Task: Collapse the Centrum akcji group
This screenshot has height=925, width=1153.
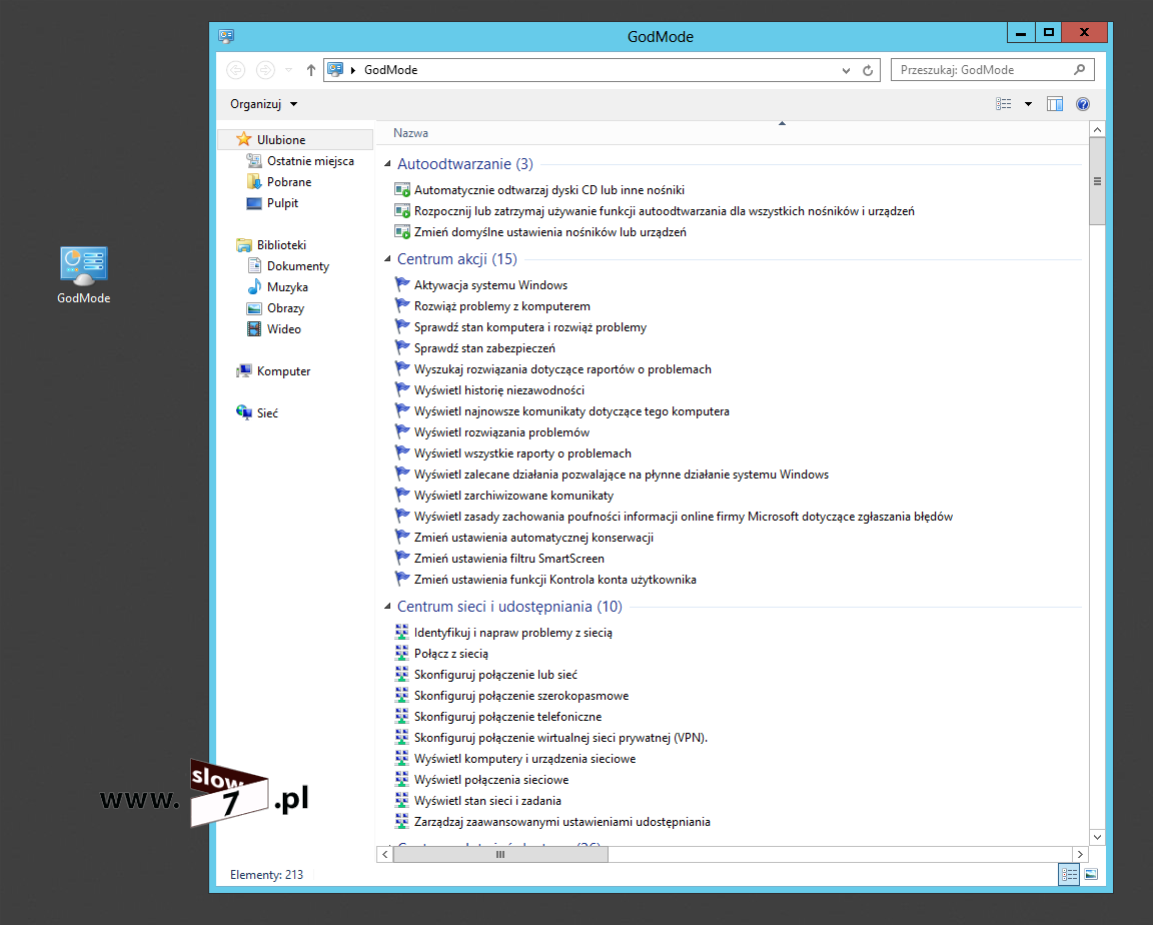Action: pyautogui.click(x=388, y=259)
